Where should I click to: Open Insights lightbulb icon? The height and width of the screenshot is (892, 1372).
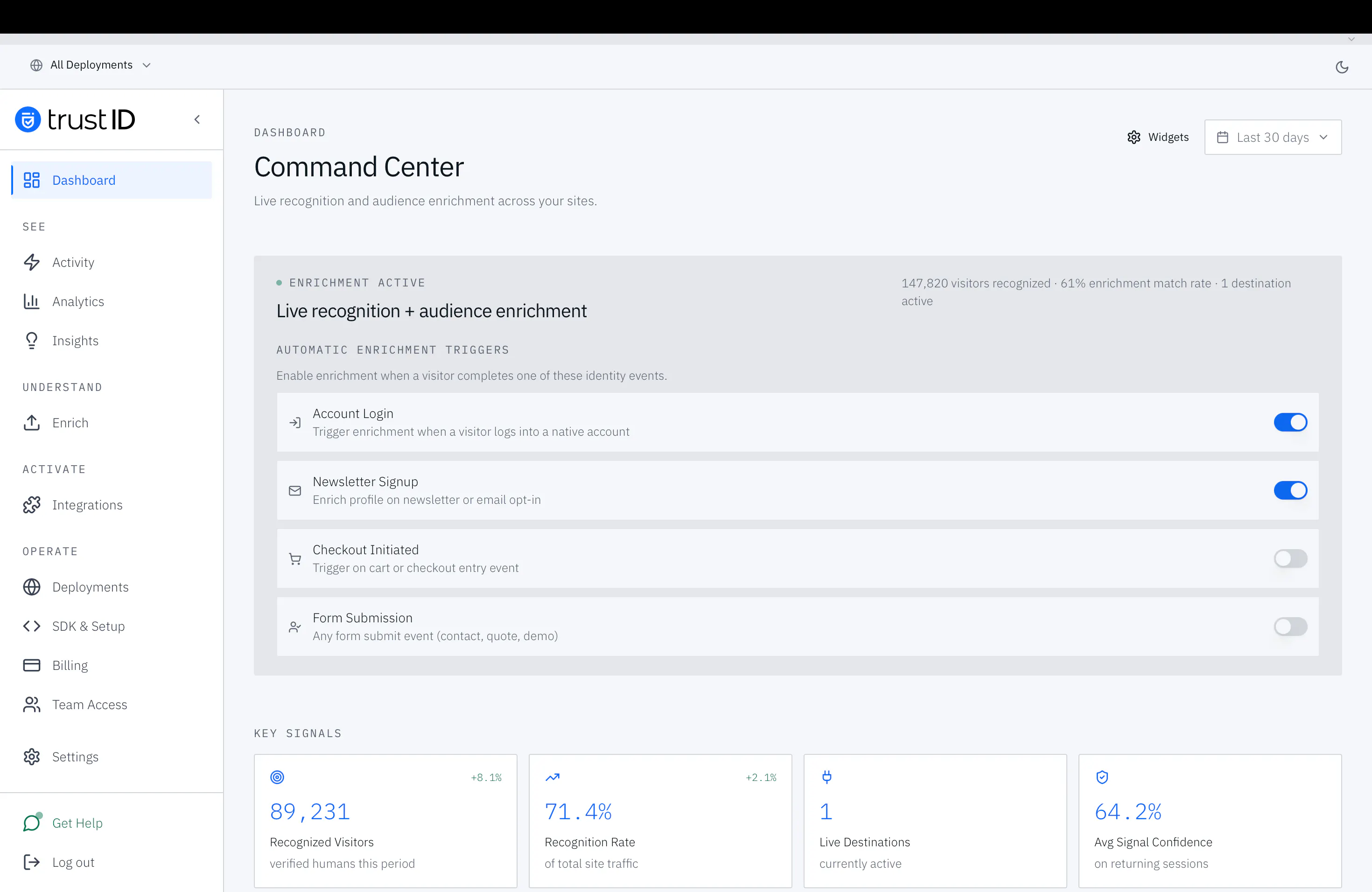[x=32, y=341]
